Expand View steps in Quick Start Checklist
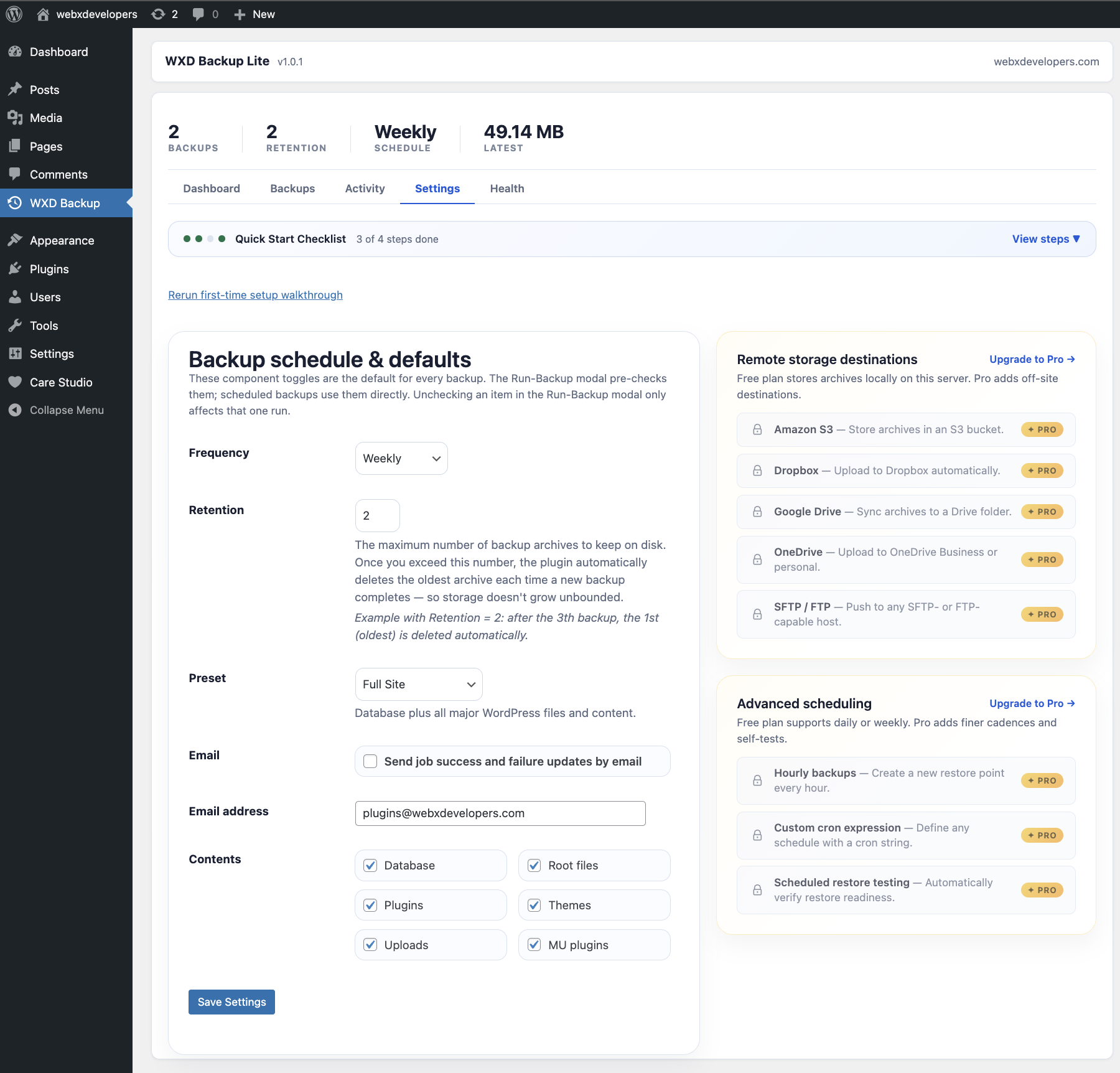1120x1073 pixels. click(1046, 239)
